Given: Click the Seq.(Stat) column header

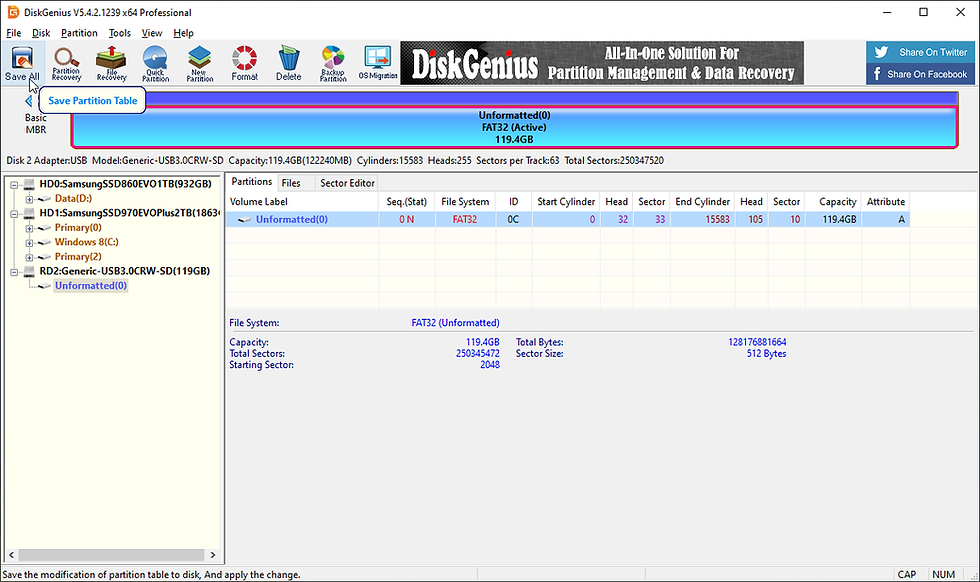Looking at the screenshot, I should click(407, 202).
